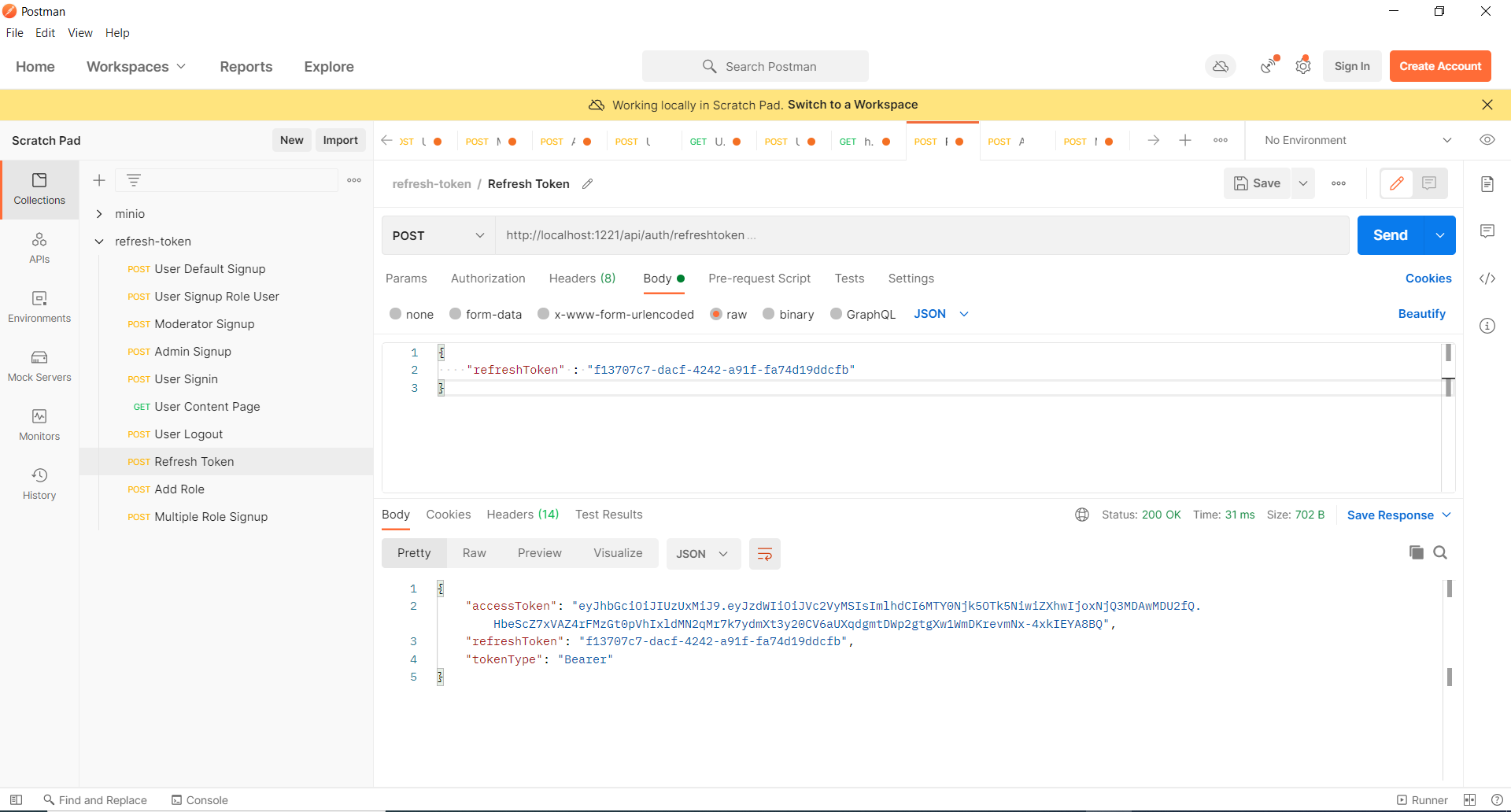Image resolution: width=1511 pixels, height=812 pixels.
Task: Select the raw body type
Action: (715, 314)
